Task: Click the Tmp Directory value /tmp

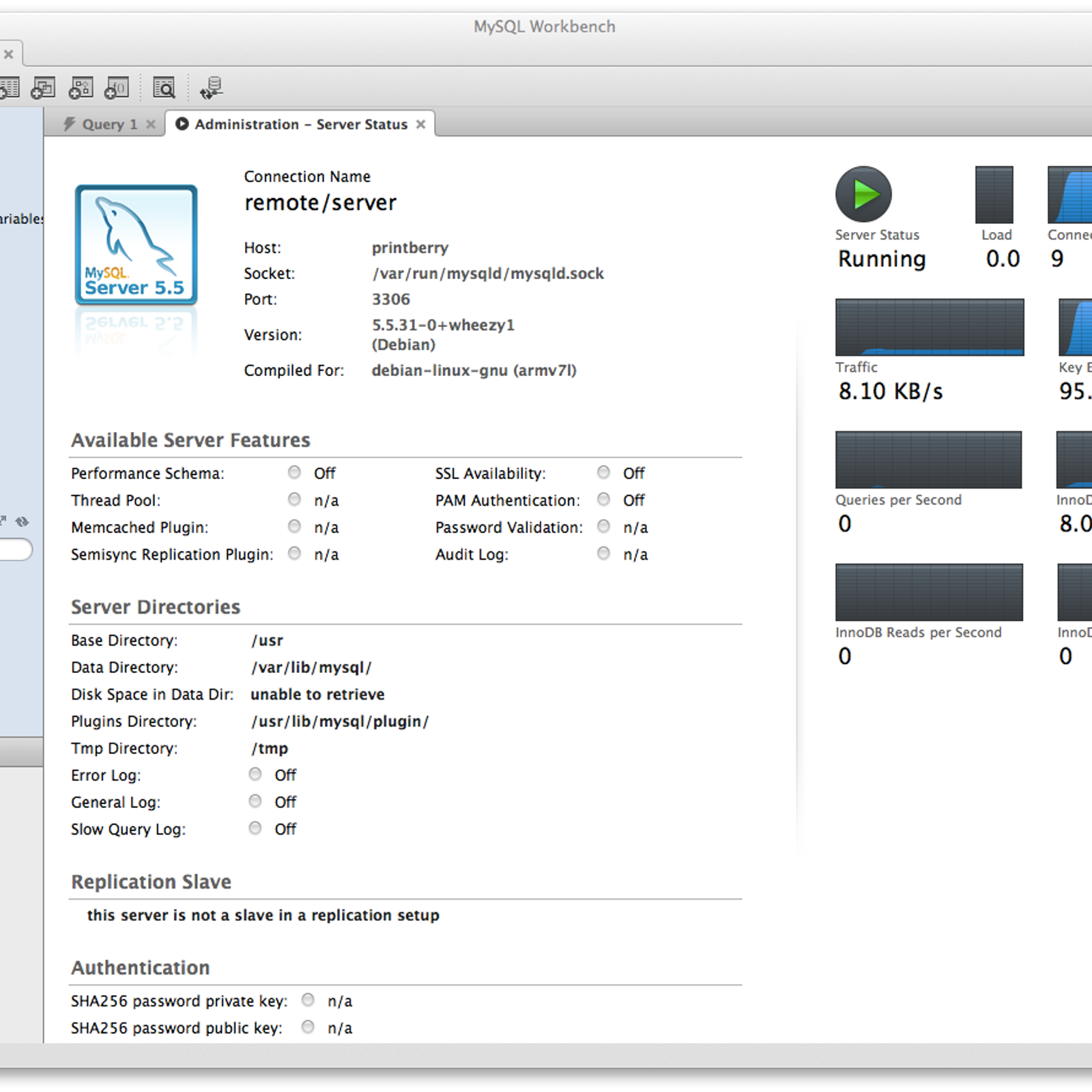Action: pyautogui.click(x=270, y=749)
